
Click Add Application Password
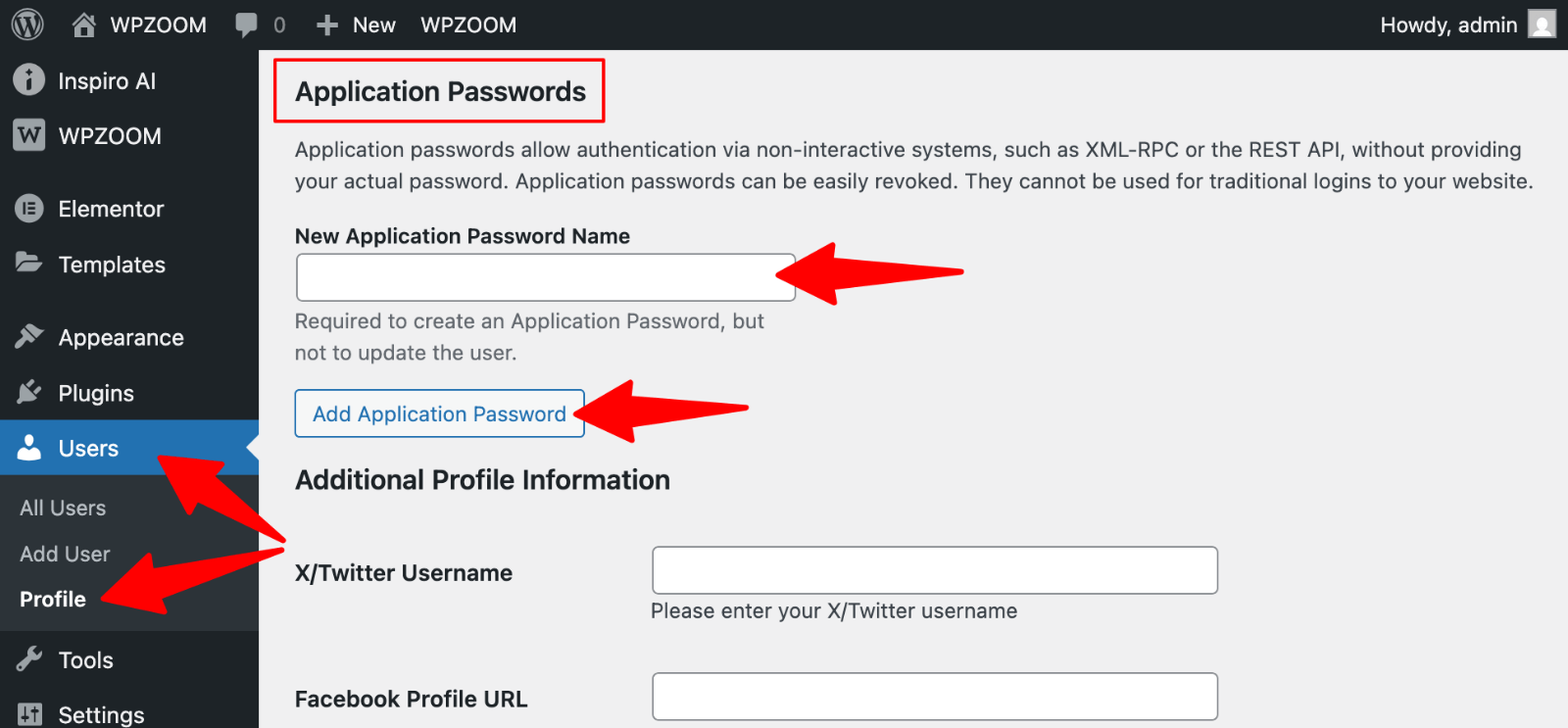439,413
